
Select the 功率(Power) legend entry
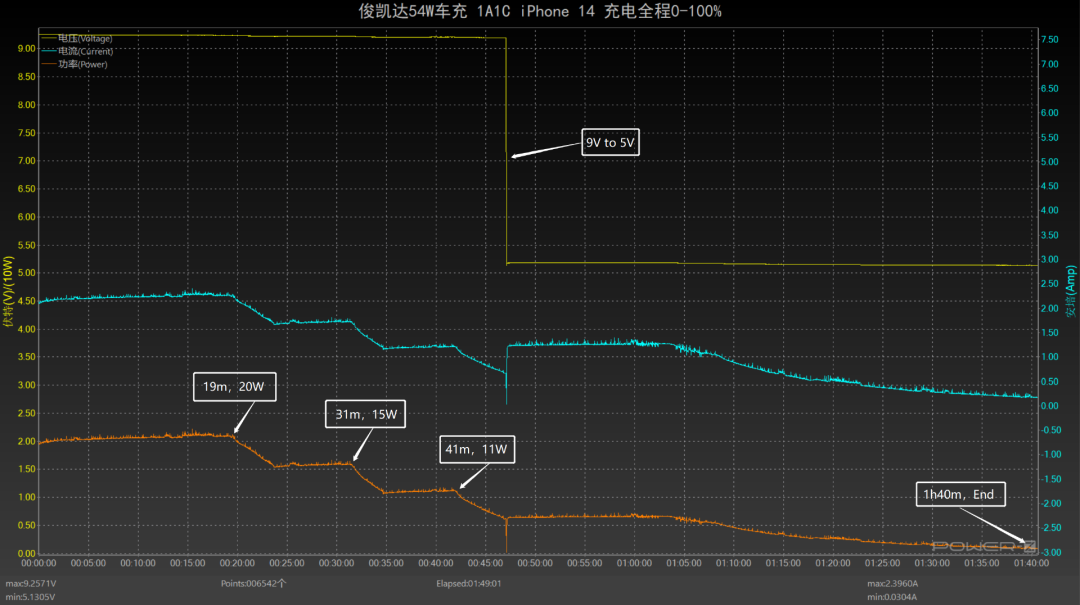(74, 64)
